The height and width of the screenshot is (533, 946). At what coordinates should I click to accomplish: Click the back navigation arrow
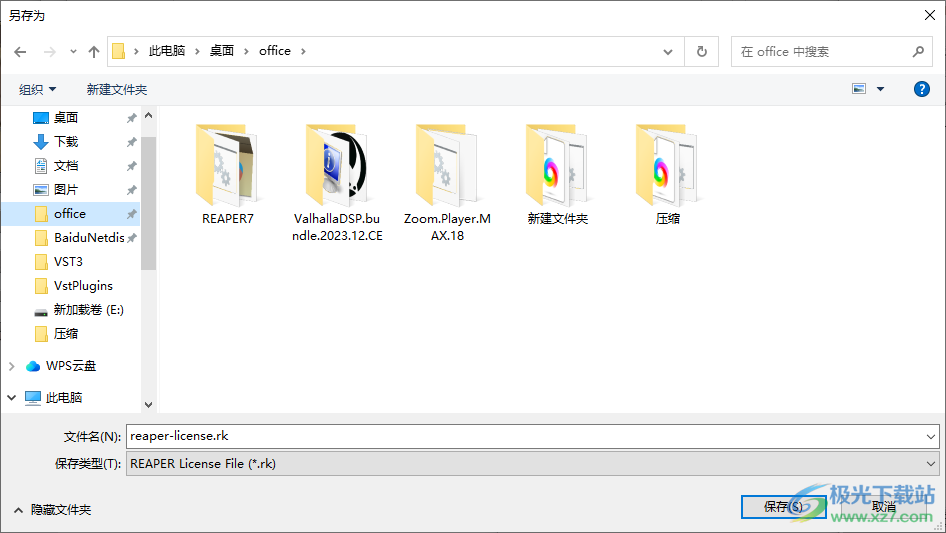coord(21,51)
